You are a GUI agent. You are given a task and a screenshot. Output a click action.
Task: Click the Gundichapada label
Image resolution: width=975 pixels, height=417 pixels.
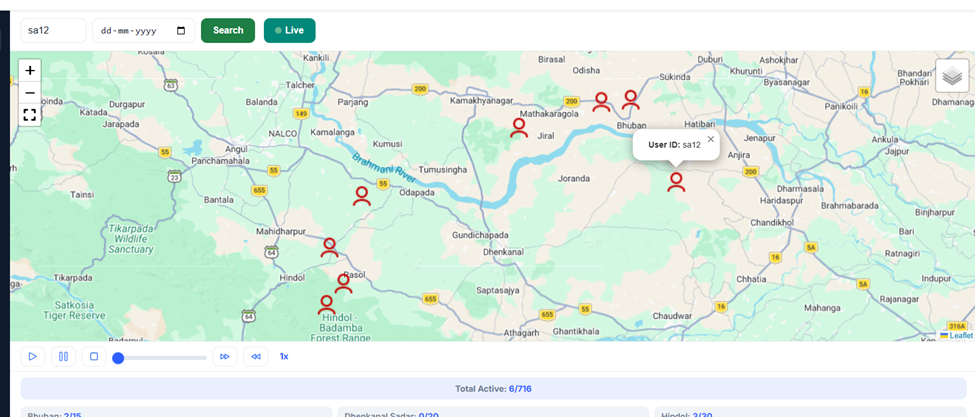pyautogui.click(x=481, y=235)
